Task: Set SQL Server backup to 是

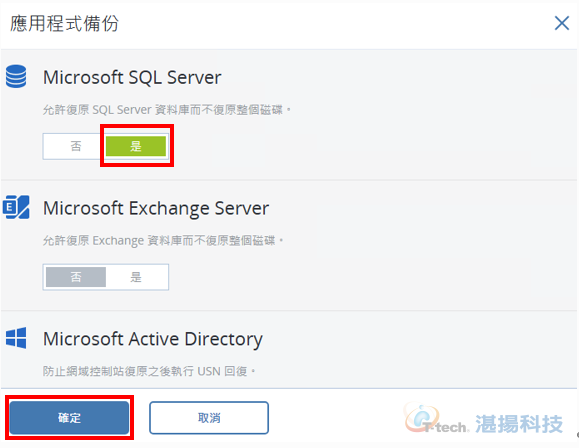Action: click(136, 146)
